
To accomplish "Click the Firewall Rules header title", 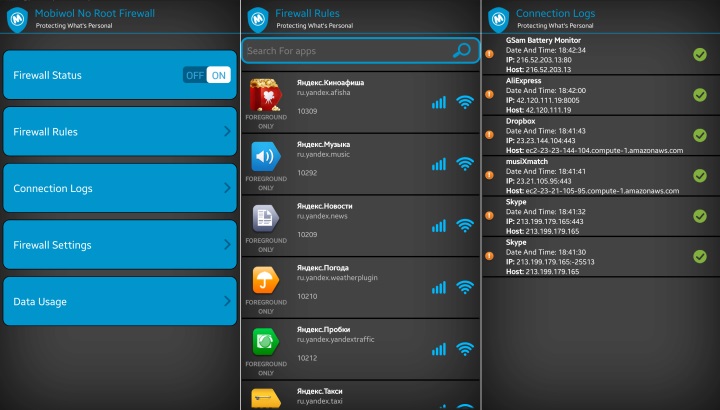I will click(307, 13).
